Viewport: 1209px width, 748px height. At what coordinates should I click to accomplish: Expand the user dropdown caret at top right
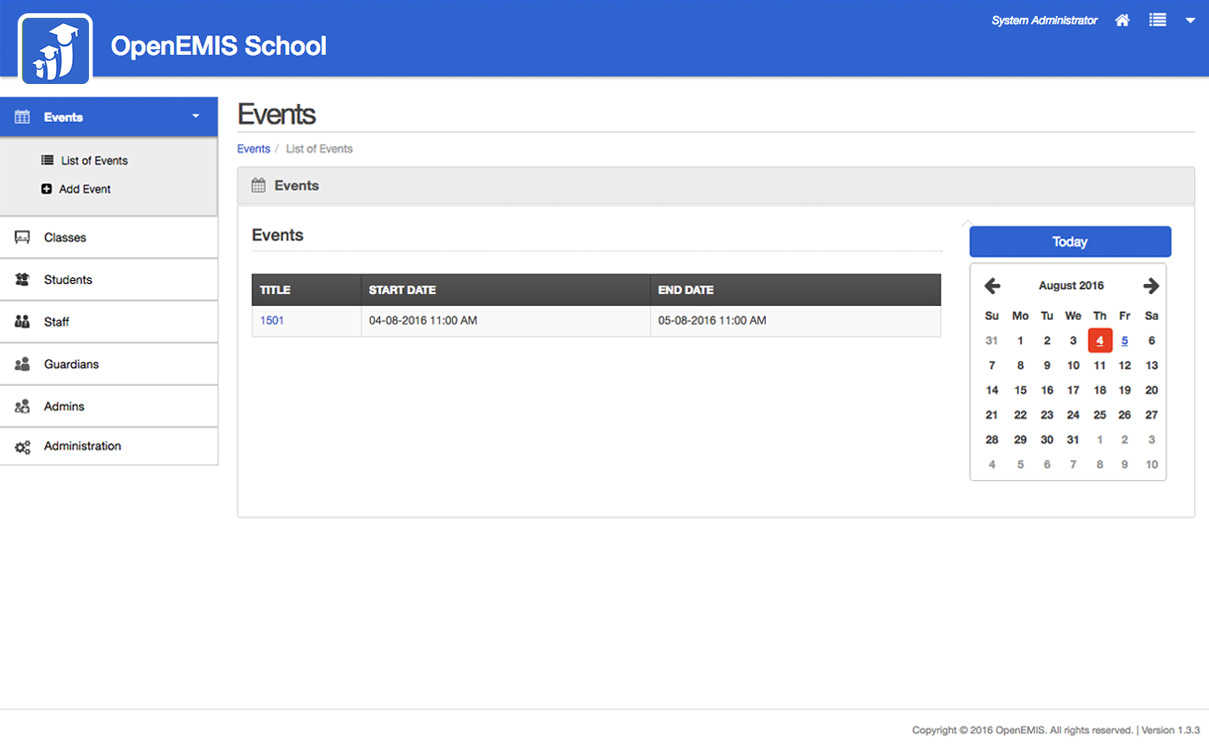pos(1190,20)
